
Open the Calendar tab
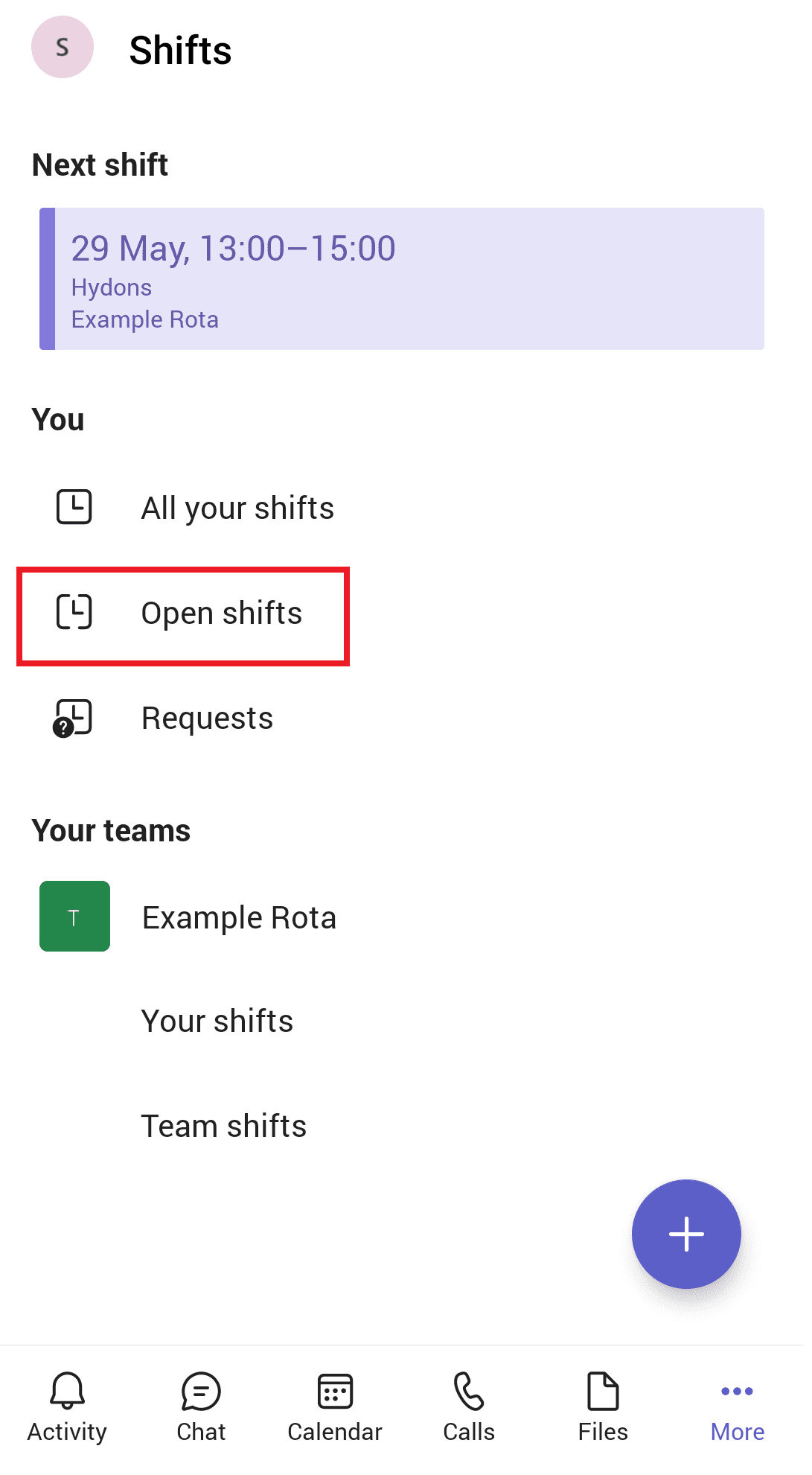pos(335,1407)
